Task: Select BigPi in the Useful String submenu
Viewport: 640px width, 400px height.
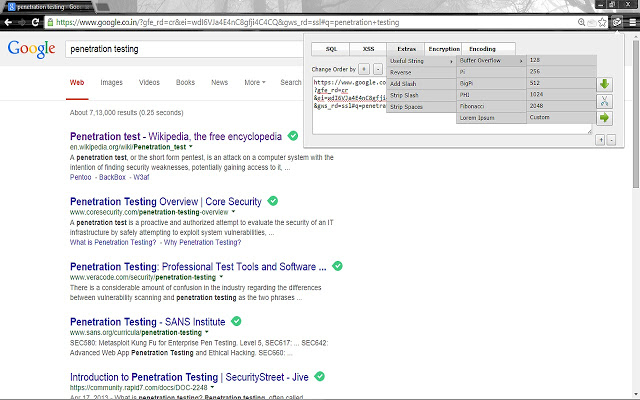Action: (491, 83)
